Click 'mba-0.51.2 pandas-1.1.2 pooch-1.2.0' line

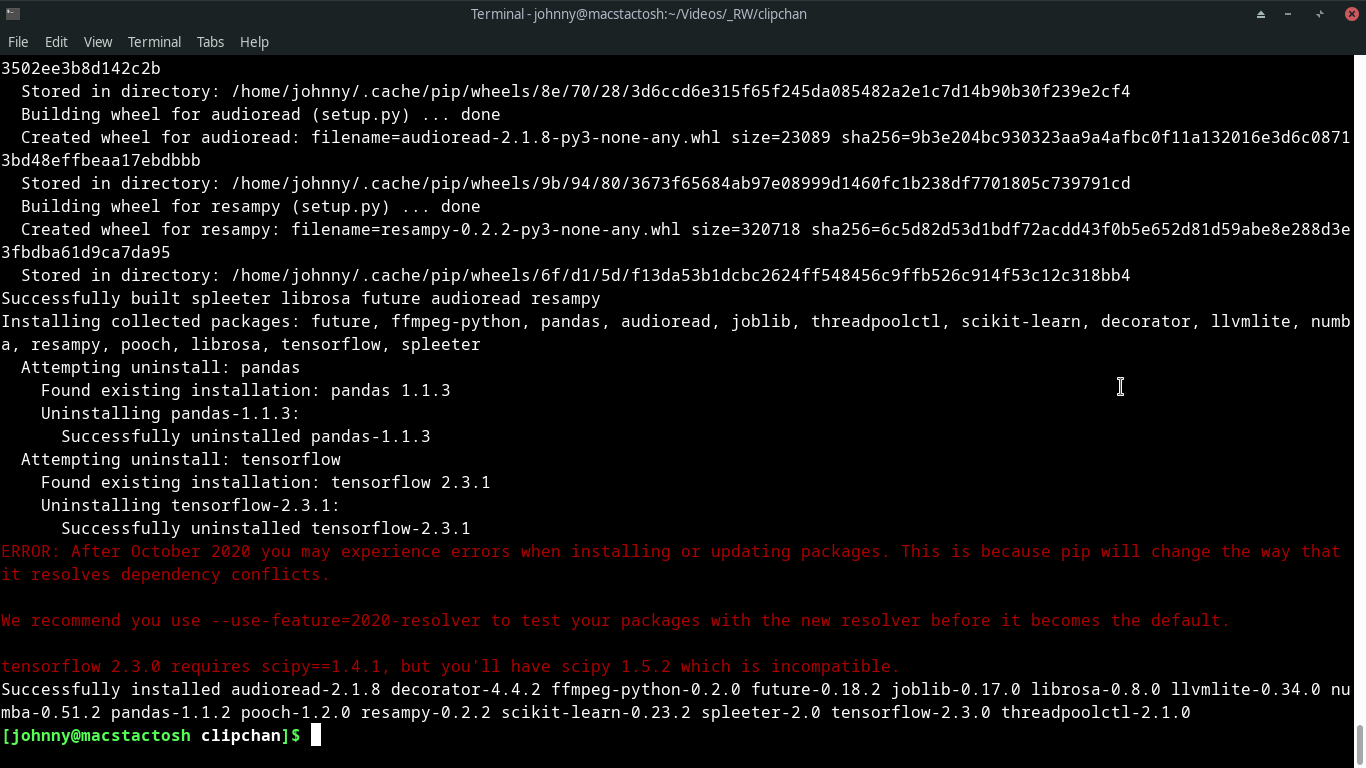[x=596, y=712]
